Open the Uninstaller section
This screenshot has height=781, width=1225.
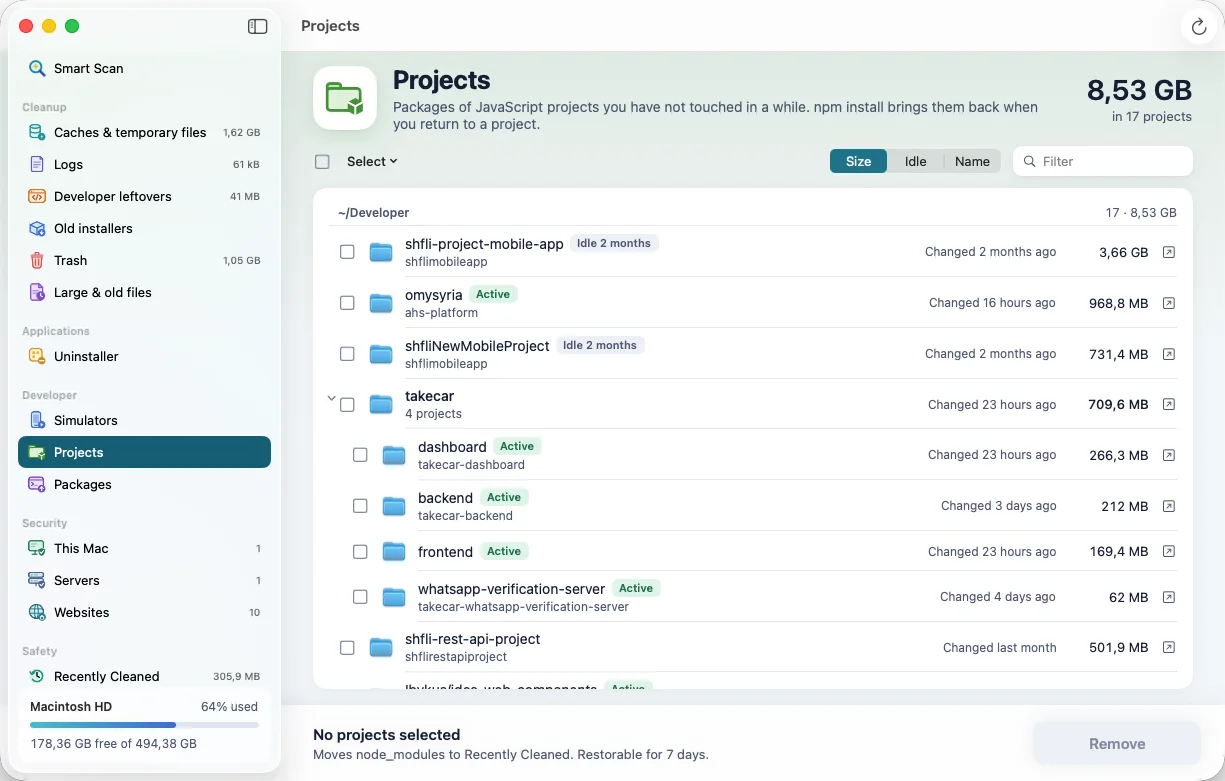(144, 356)
